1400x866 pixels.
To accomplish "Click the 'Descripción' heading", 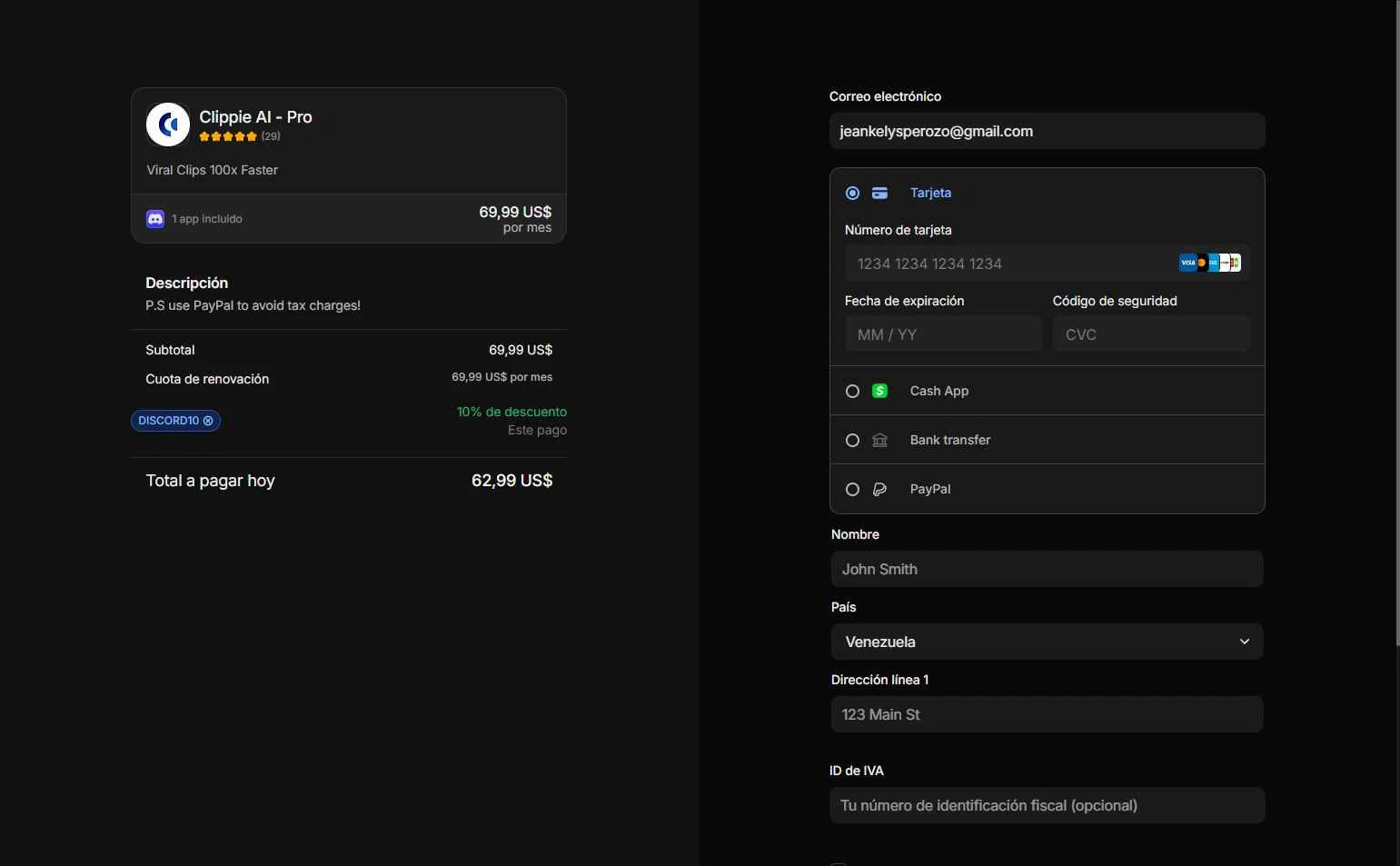I will pyautogui.click(x=186, y=283).
